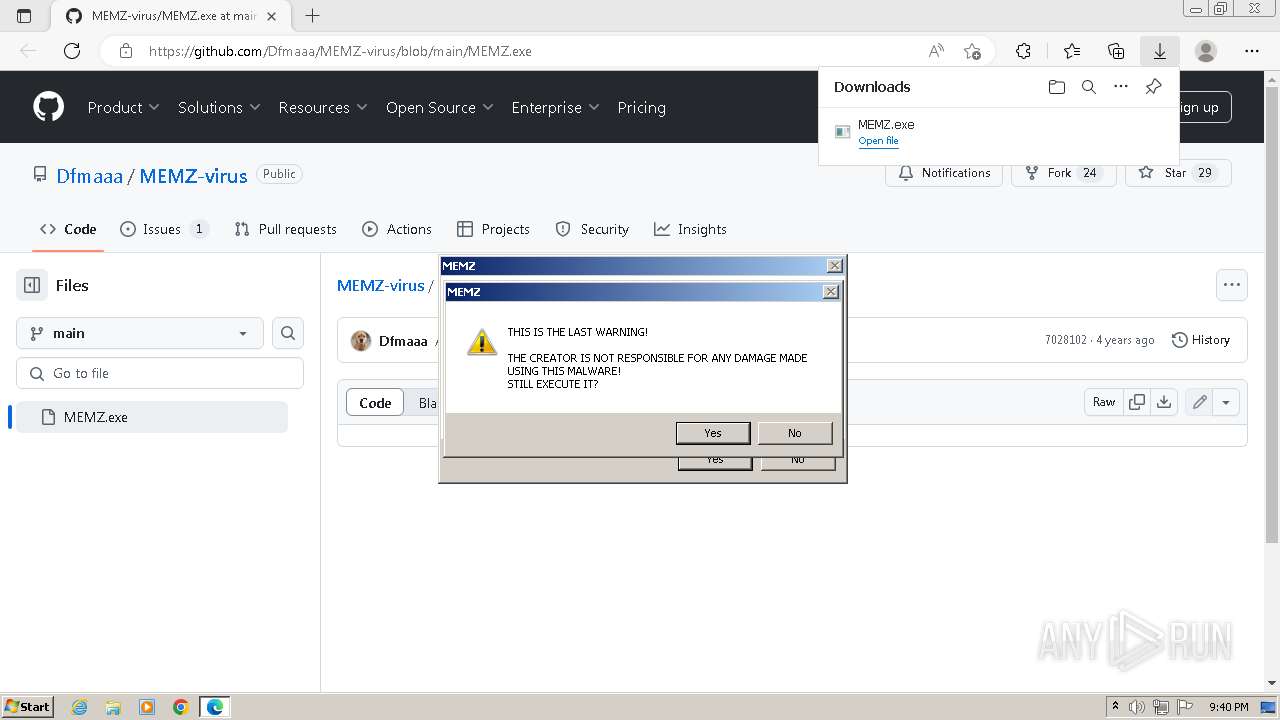Open the Favorites star-list icon
This screenshot has height=720, width=1280.
1072,51
